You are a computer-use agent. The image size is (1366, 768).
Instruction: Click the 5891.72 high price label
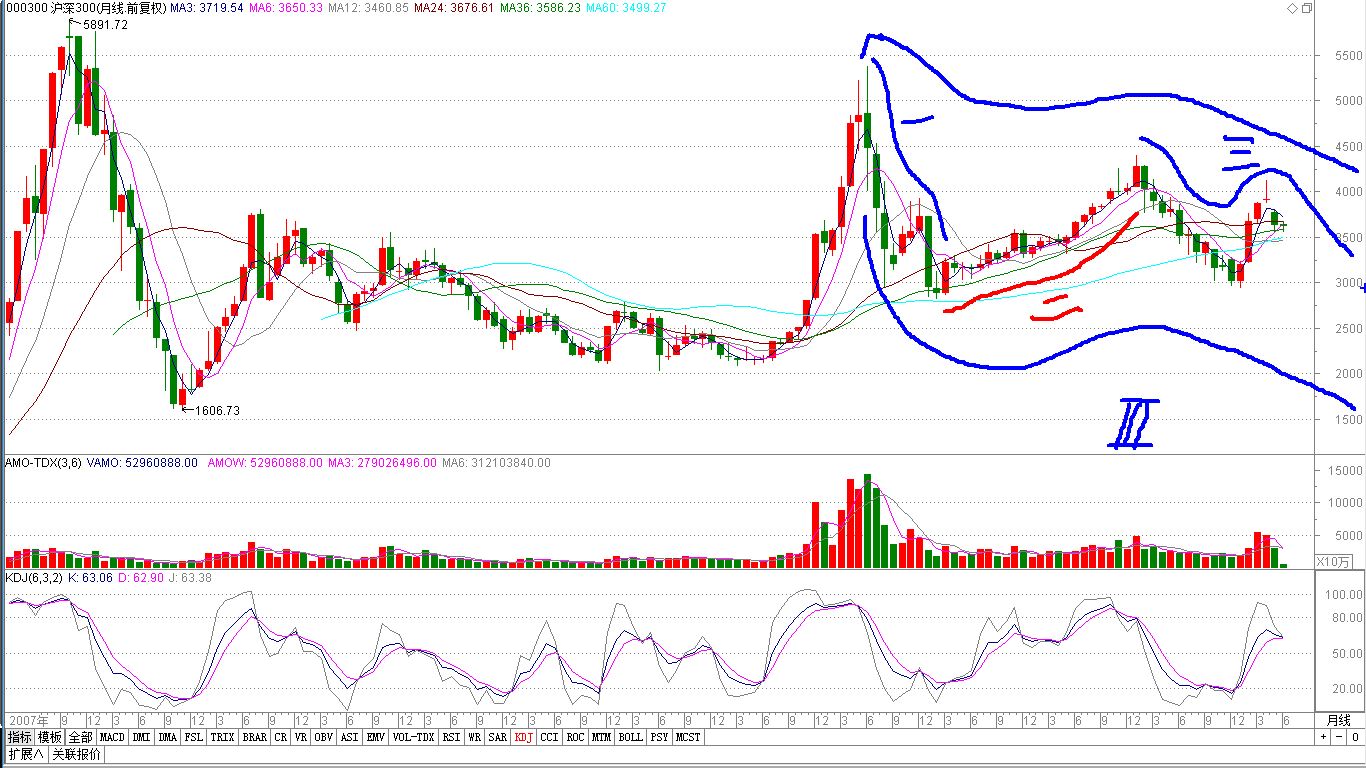point(106,25)
